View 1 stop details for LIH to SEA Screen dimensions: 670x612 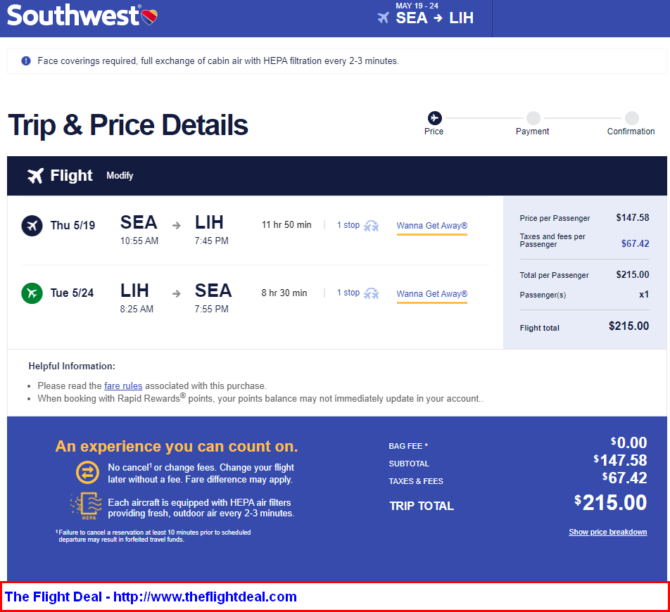click(348, 293)
